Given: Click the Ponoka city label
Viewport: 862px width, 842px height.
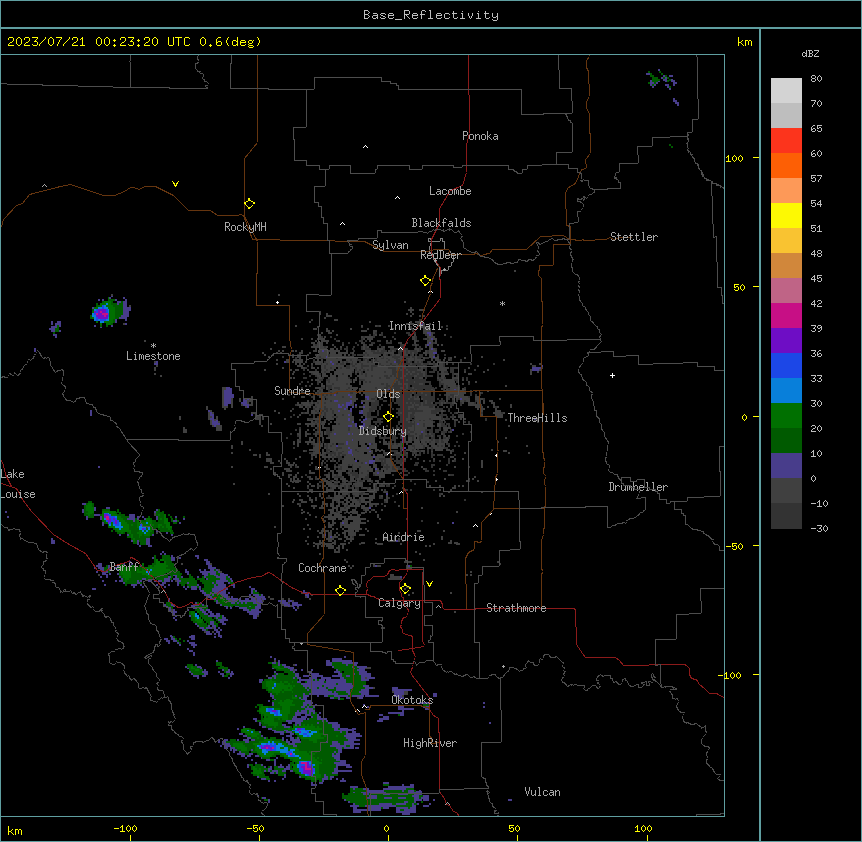Looking at the screenshot, I should click(480, 136).
